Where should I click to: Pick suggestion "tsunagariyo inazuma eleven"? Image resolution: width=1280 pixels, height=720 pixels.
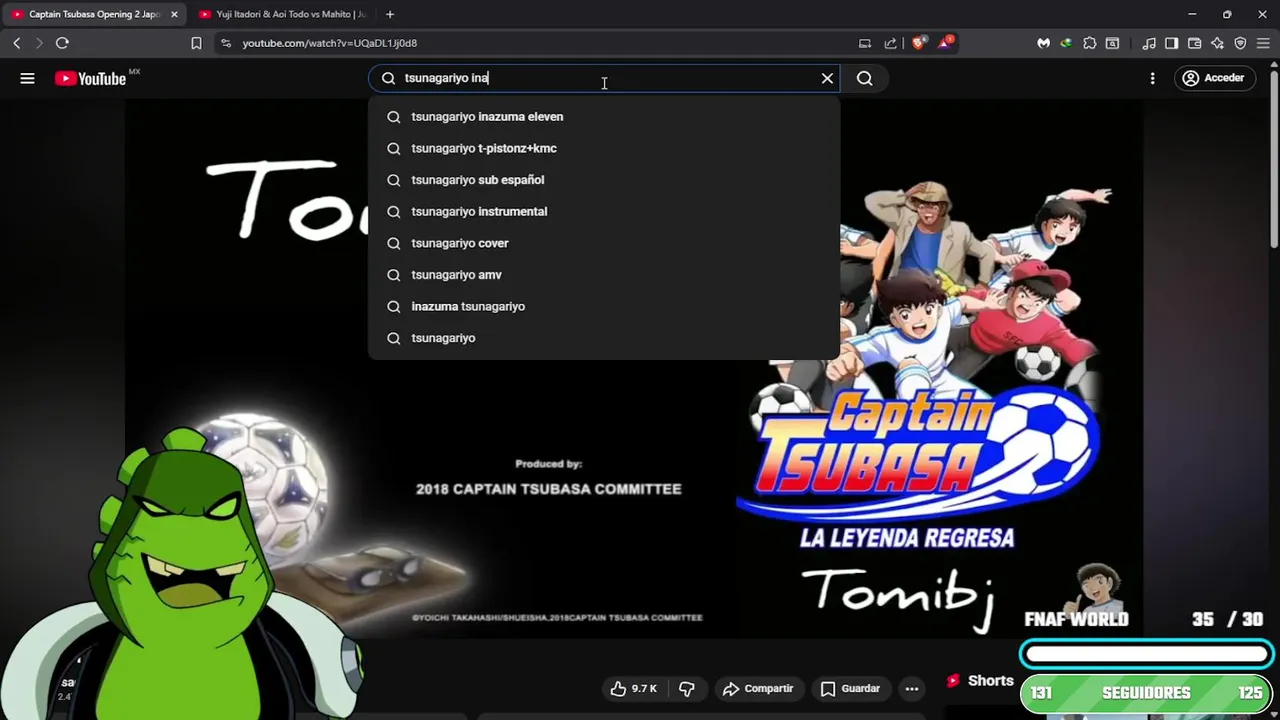(604, 117)
